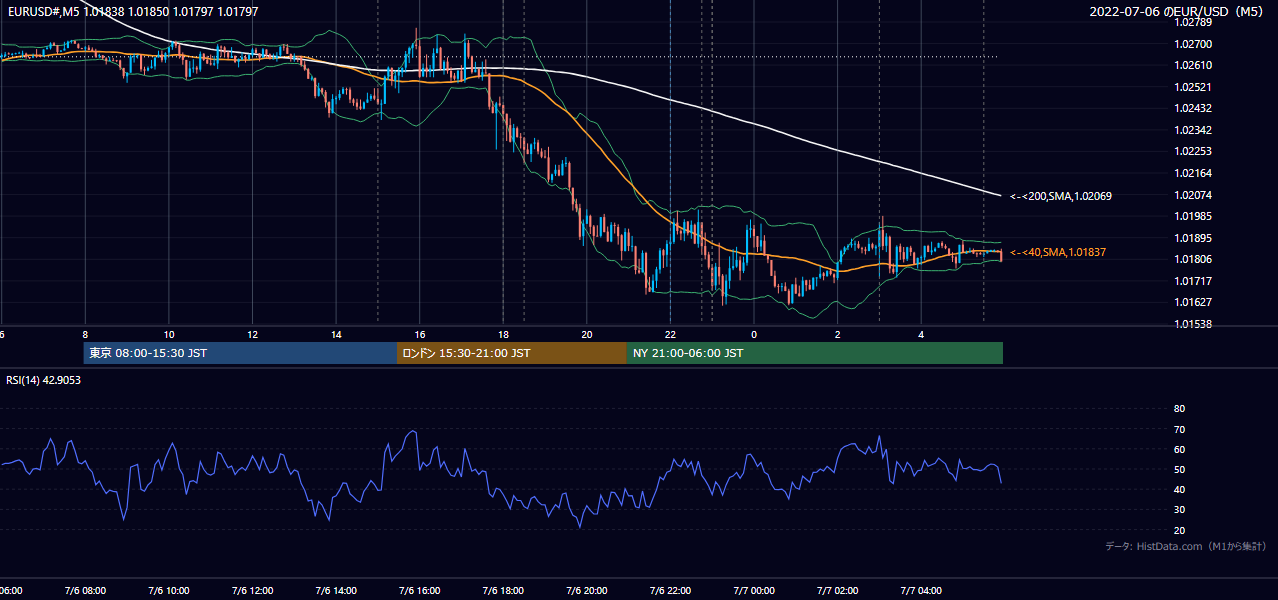Click price axis value 1.01895
The height and width of the screenshot is (600, 1278).
(1193, 237)
